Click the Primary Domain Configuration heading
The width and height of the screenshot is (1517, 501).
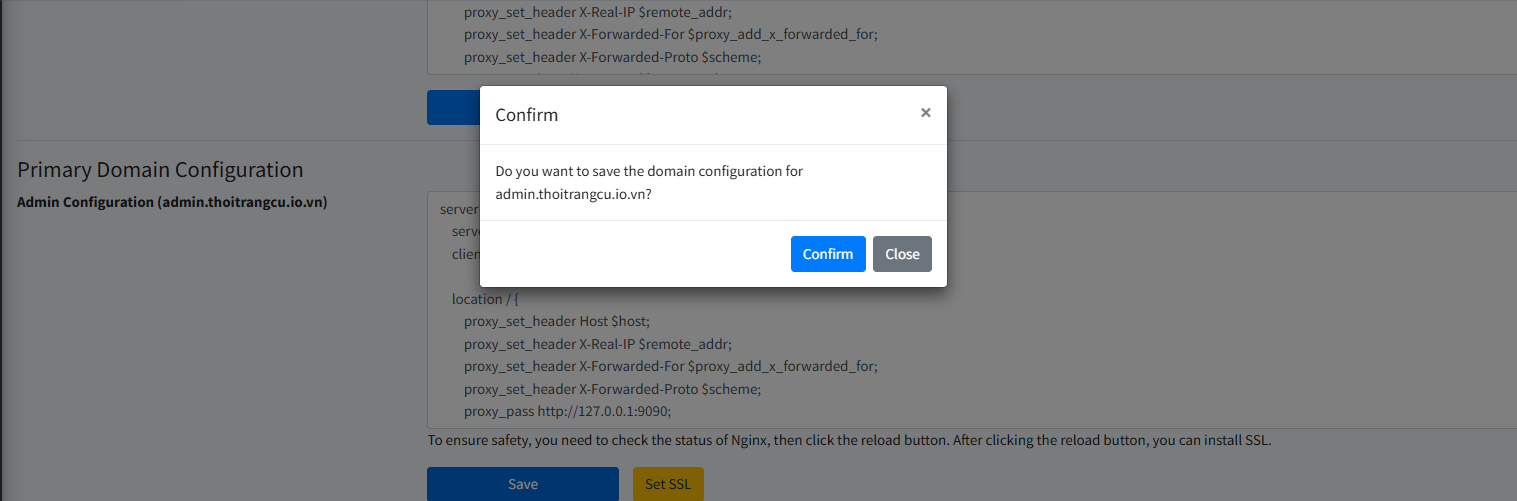[160, 170]
